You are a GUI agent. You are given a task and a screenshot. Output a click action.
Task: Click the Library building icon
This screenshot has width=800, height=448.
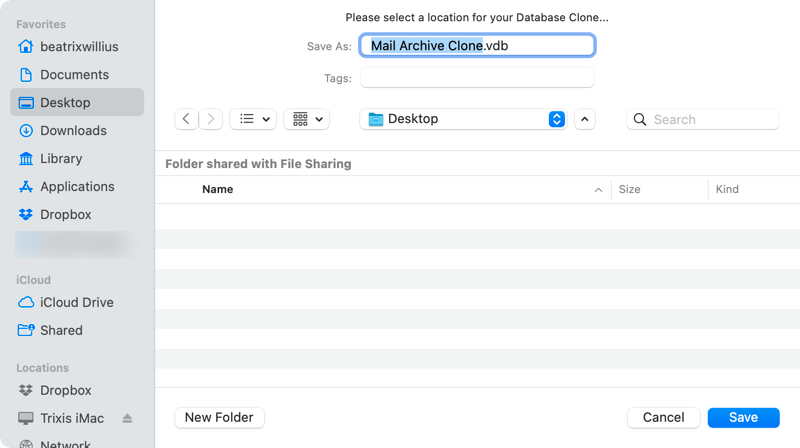click(26, 159)
